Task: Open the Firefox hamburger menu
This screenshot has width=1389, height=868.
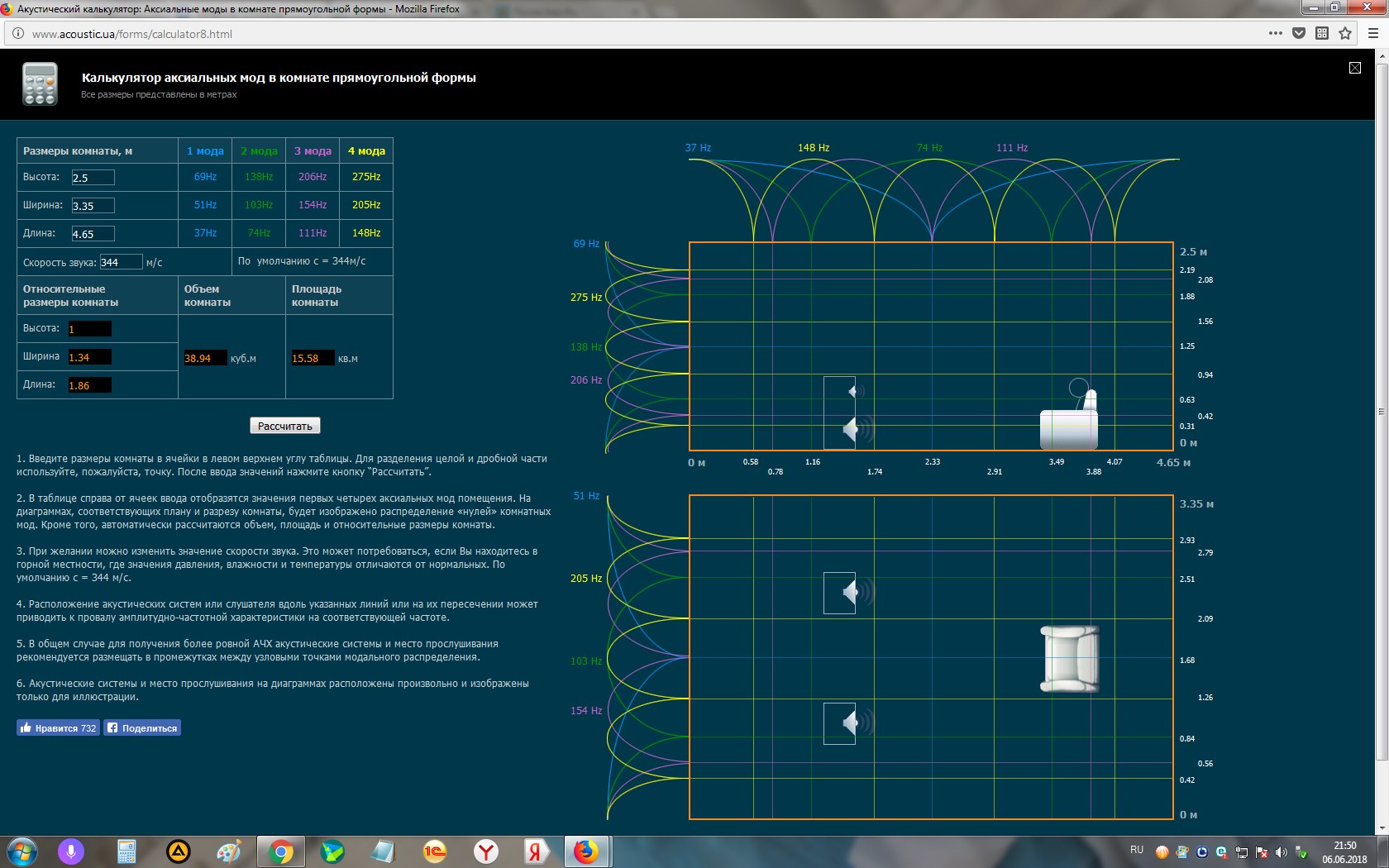Action: pyautogui.click(x=1373, y=34)
